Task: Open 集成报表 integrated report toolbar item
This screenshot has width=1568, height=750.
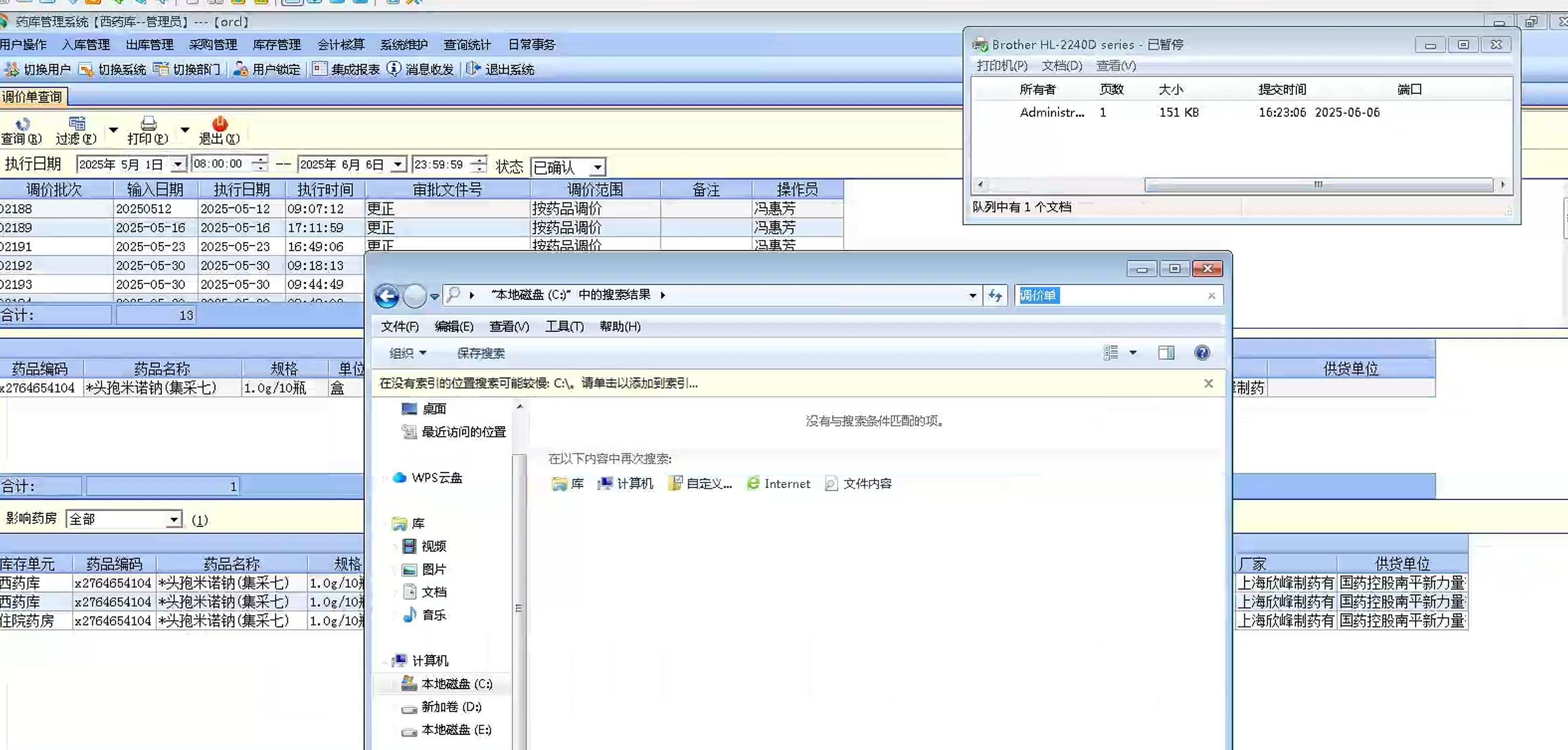Action: (x=346, y=69)
